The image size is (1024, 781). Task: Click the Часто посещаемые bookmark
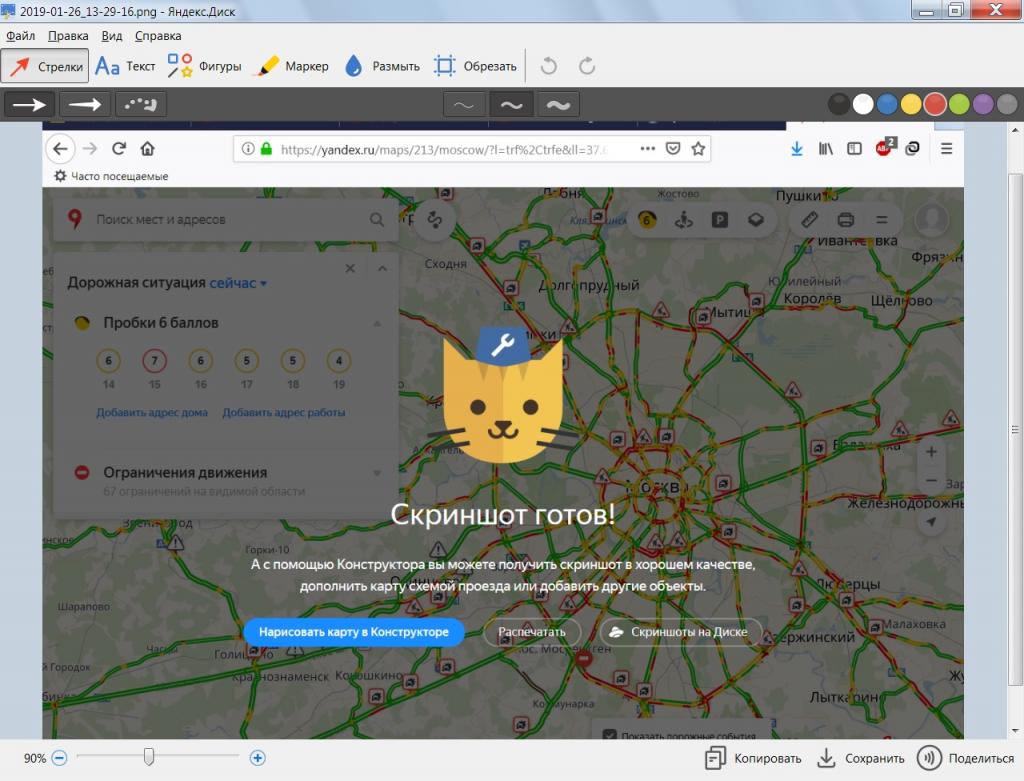[x=112, y=176]
